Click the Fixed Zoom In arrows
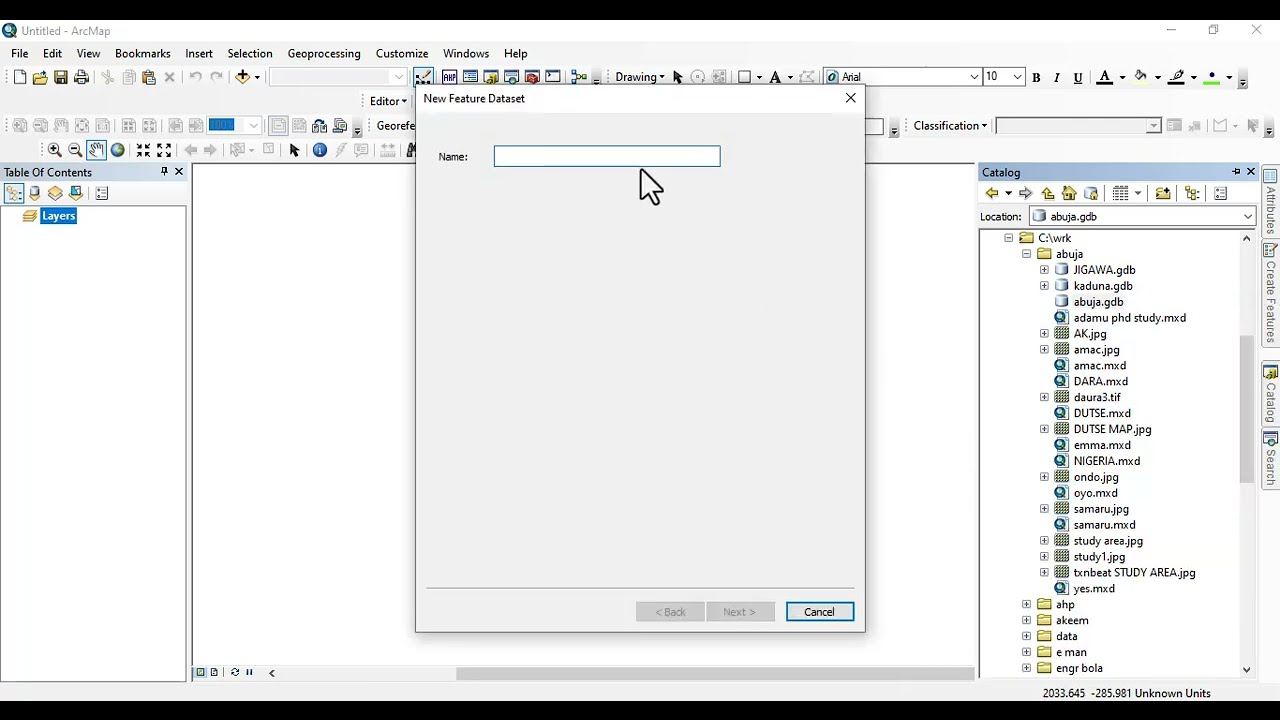The height and width of the screenshot is (720, 1280). coord(144,150)
